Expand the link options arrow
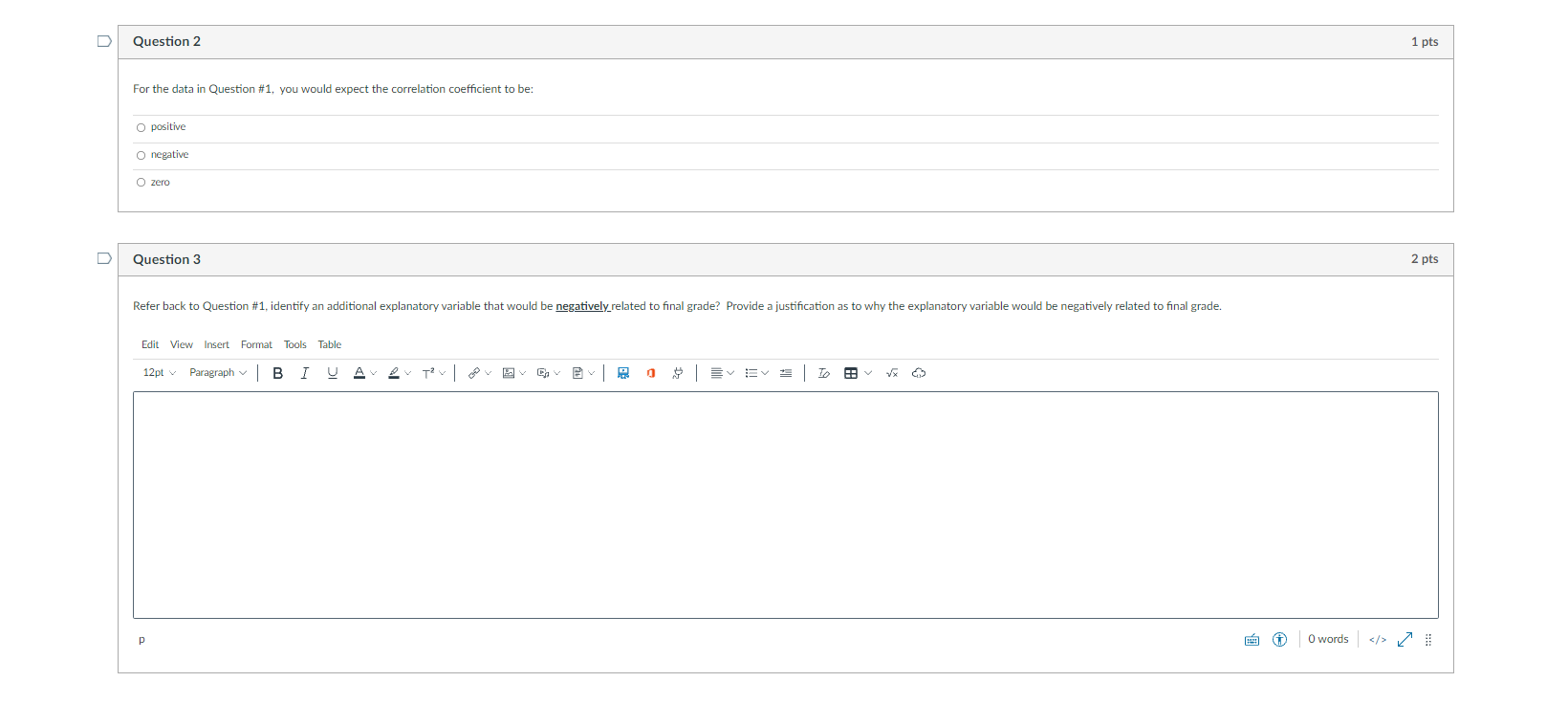Viewport: 1568px width, 704px height. 489,373
